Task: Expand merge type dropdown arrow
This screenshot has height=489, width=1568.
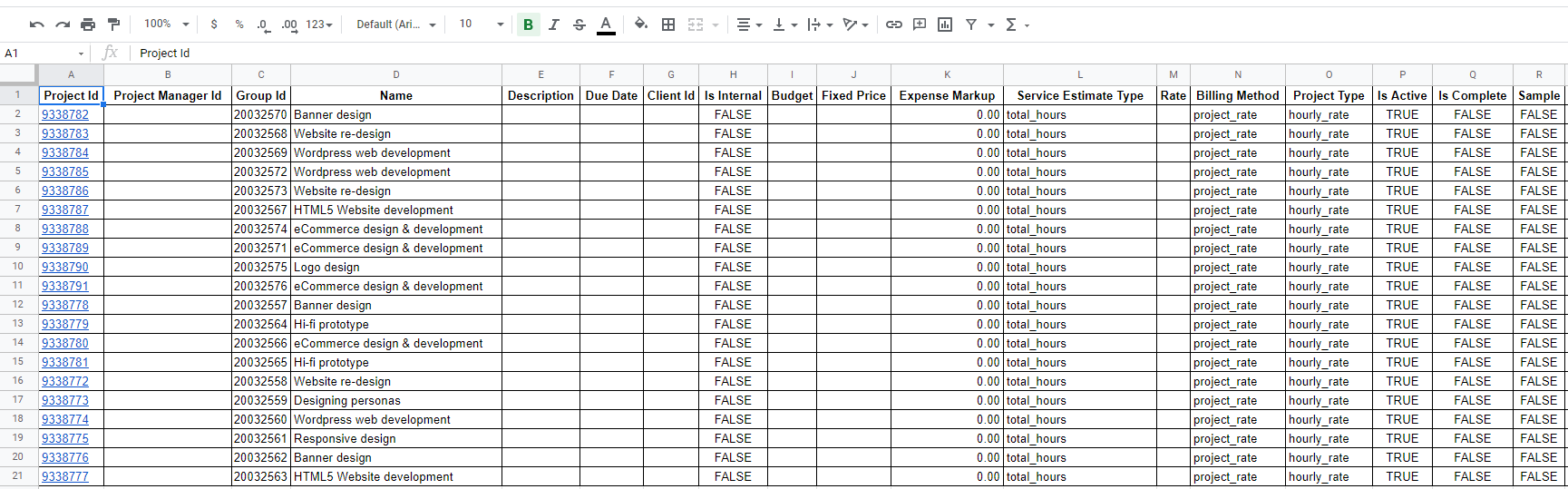Action: pyautogui.click(x=716, y=24)
